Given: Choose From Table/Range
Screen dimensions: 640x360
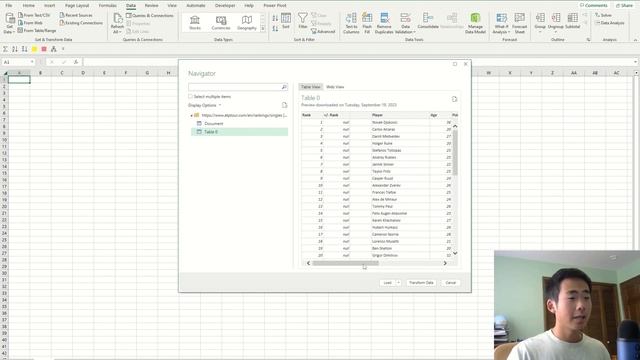Looking at the screenshot, I should tap(37, 30).
